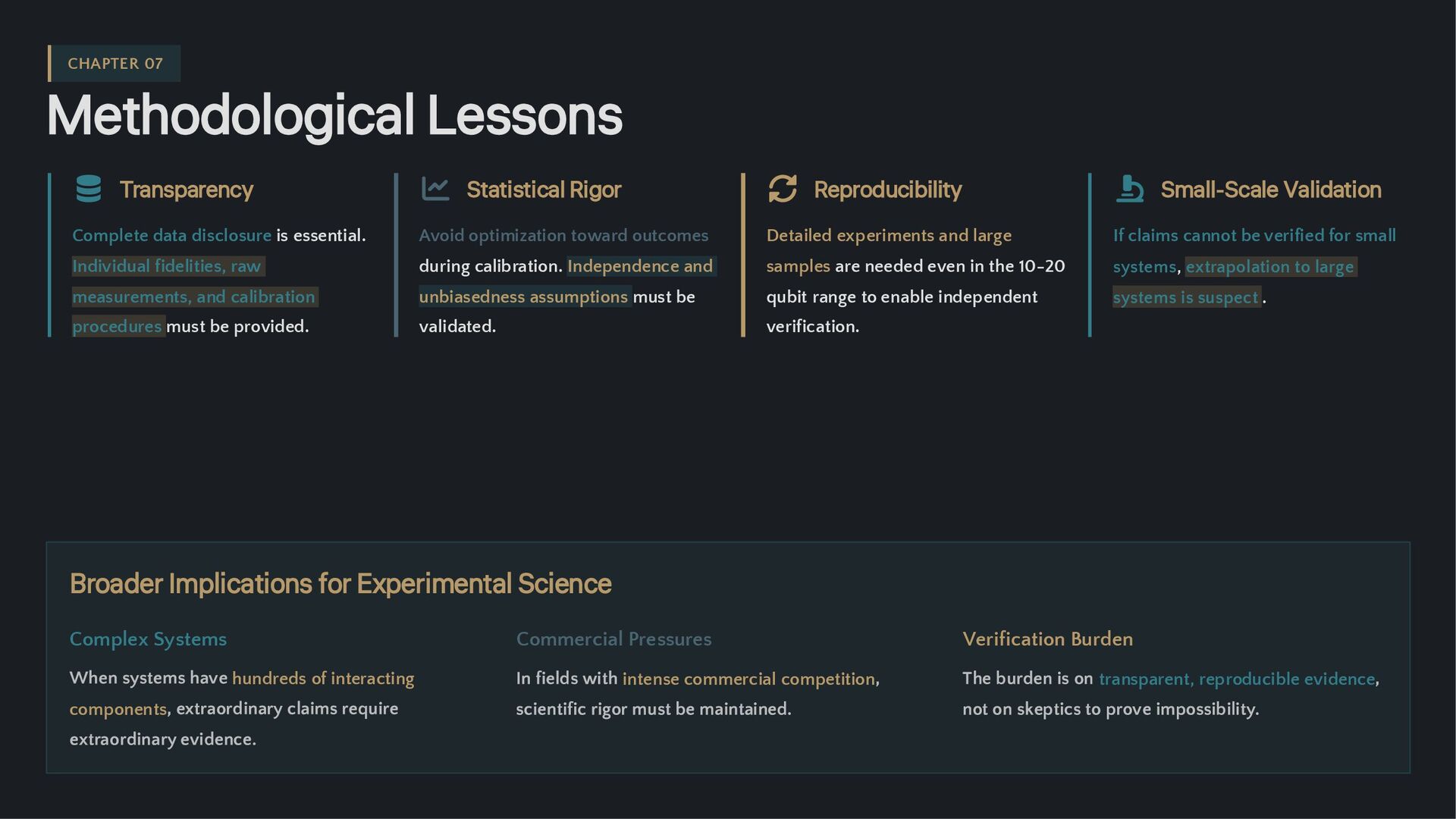The image size is (1456, 819).
Task: Click the Small-Scale Validation heading
Action: click(1270, 190)
